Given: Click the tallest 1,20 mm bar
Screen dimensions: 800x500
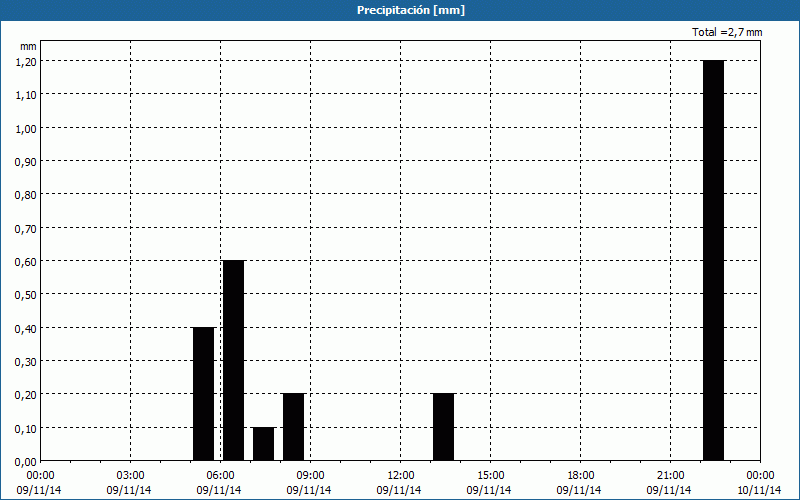Looking at the screenshot, I should [x=713, y=261].
